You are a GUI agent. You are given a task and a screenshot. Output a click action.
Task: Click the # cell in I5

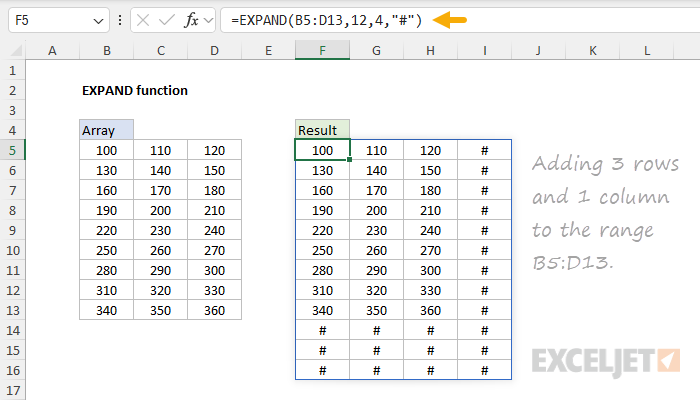(x=484, y=150)
